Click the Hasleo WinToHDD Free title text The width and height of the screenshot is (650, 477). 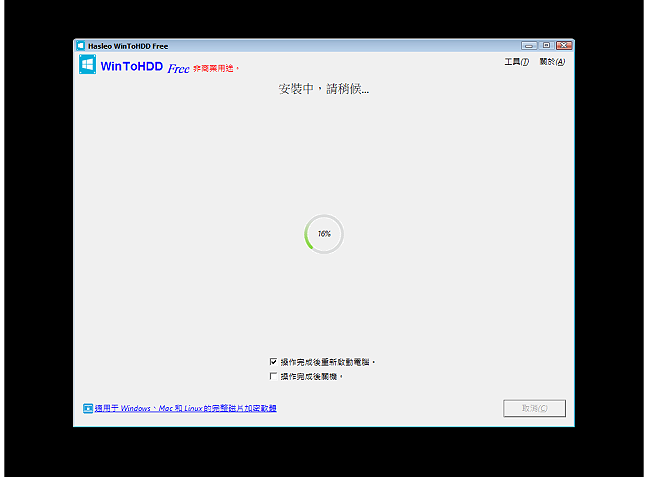pyautogui.click(x=128, y=46)
